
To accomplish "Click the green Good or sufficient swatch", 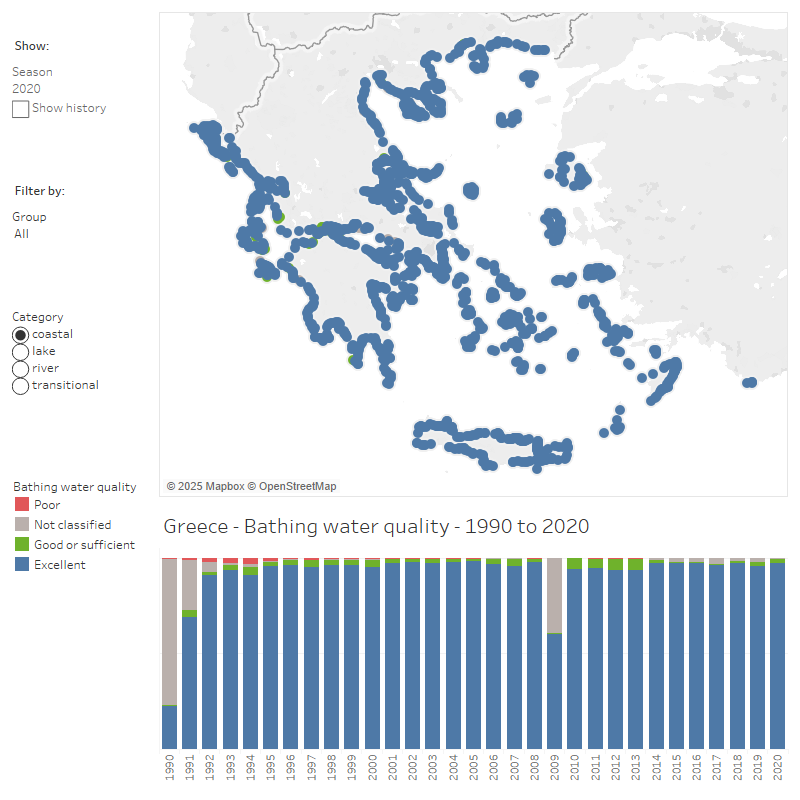I will 22,544.
